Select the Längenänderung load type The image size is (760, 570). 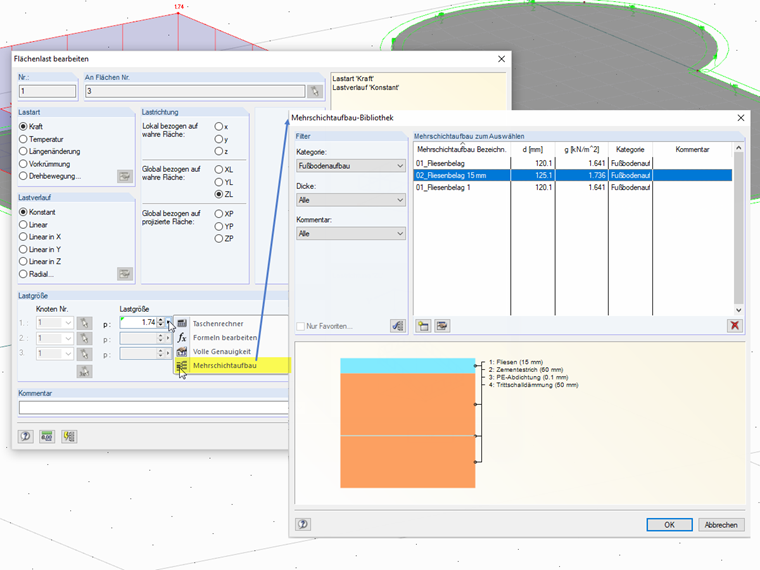pos(23,151)
